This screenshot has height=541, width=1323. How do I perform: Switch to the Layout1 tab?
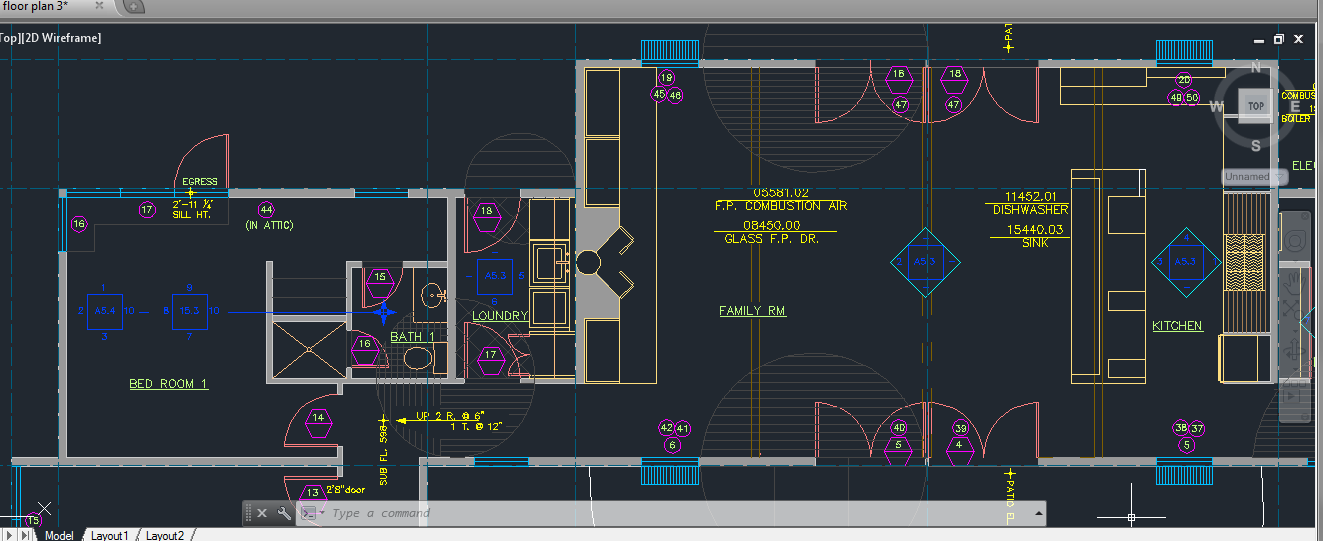coord(109,535)
